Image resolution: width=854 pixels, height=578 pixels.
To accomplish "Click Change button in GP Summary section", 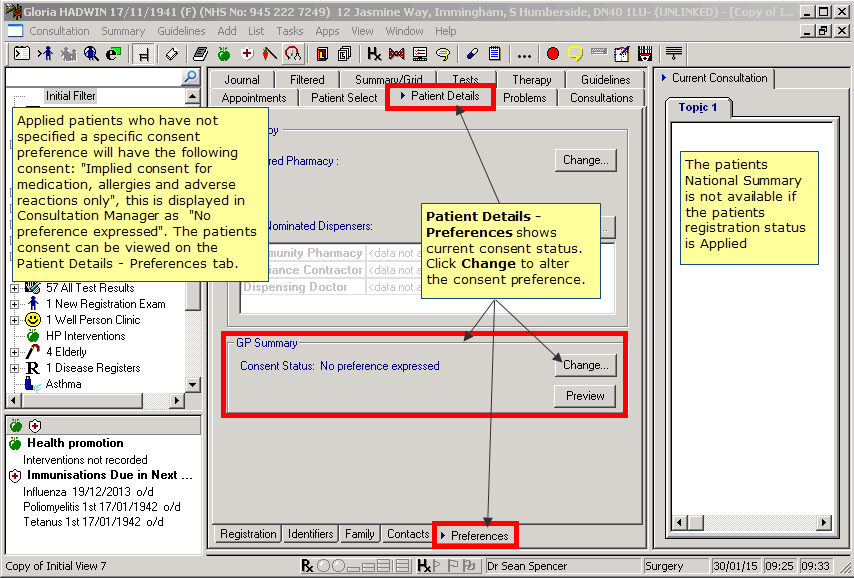I will point(585,365).
